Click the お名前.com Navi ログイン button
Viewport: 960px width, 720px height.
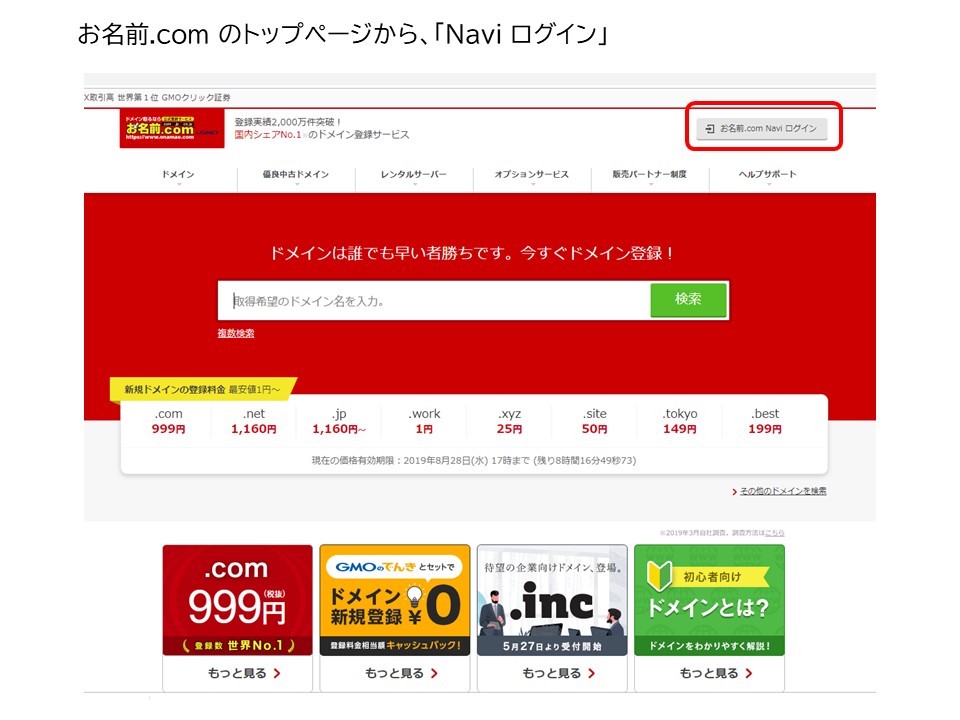coord(762,129)
